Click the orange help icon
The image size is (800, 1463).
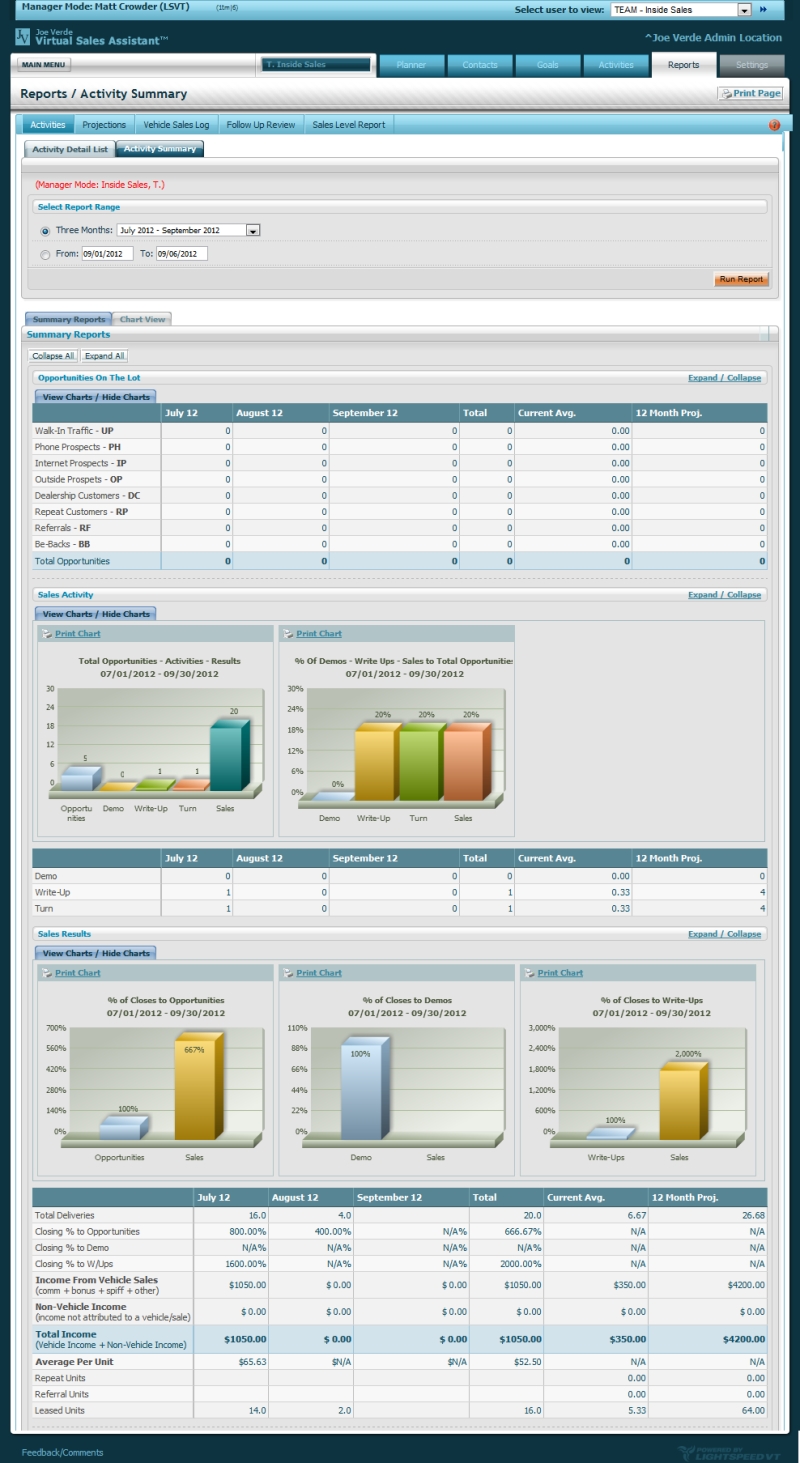coord(774,125)
